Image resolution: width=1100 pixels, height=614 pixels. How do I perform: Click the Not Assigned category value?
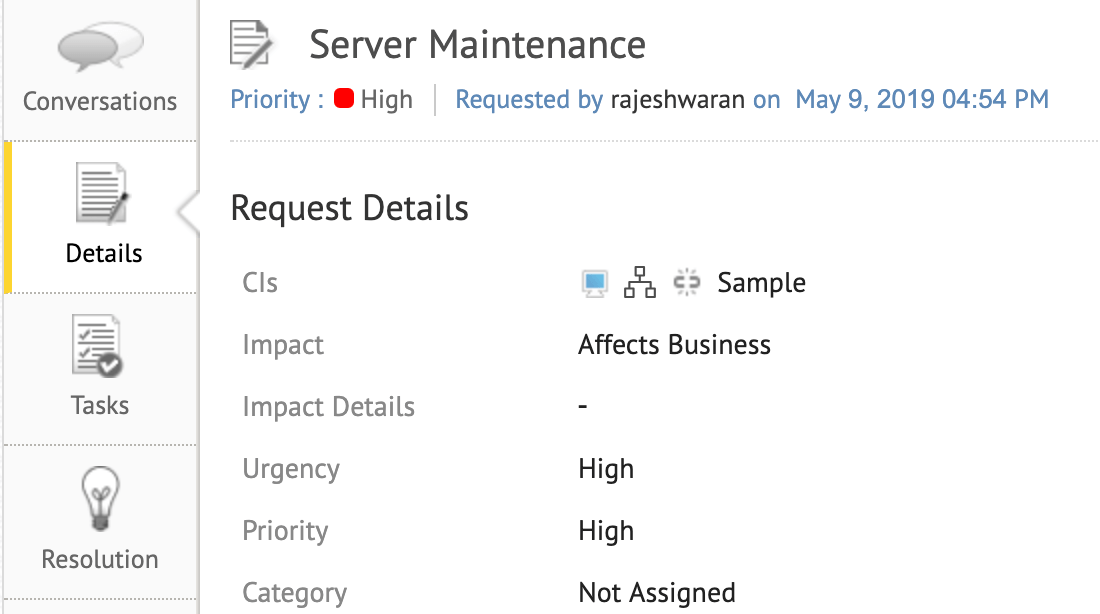click(656, 593)
